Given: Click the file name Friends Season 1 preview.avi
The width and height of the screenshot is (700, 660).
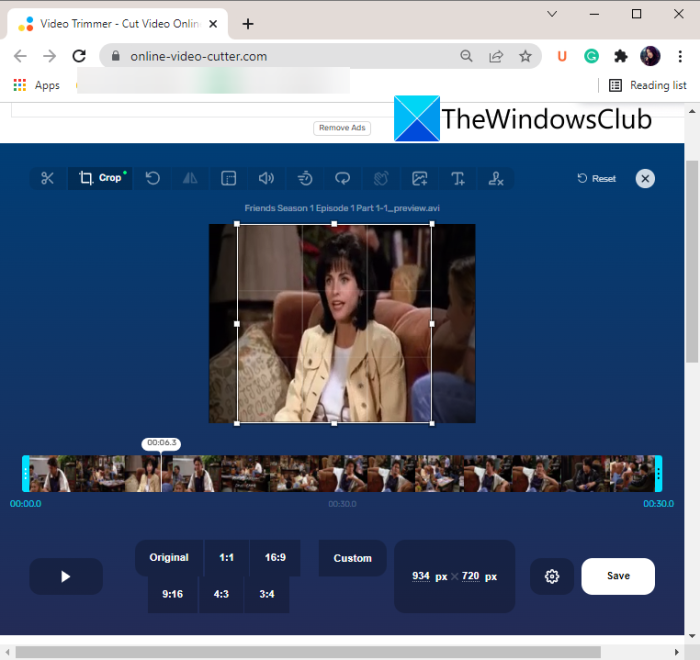Looking at the screenshot, I should (342, 208).
